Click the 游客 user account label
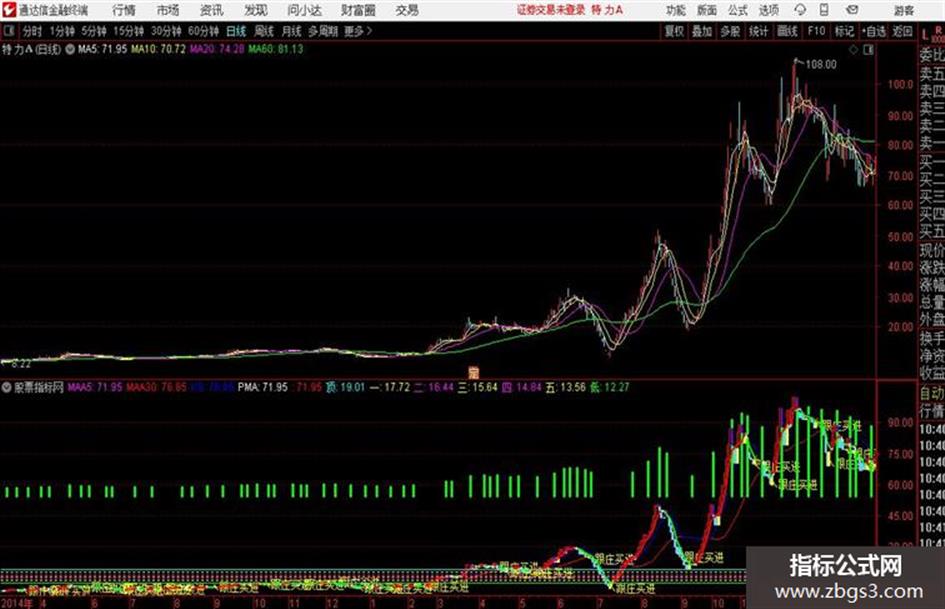The width and height of the screenshot is (945, 609). tap(904, 10)
